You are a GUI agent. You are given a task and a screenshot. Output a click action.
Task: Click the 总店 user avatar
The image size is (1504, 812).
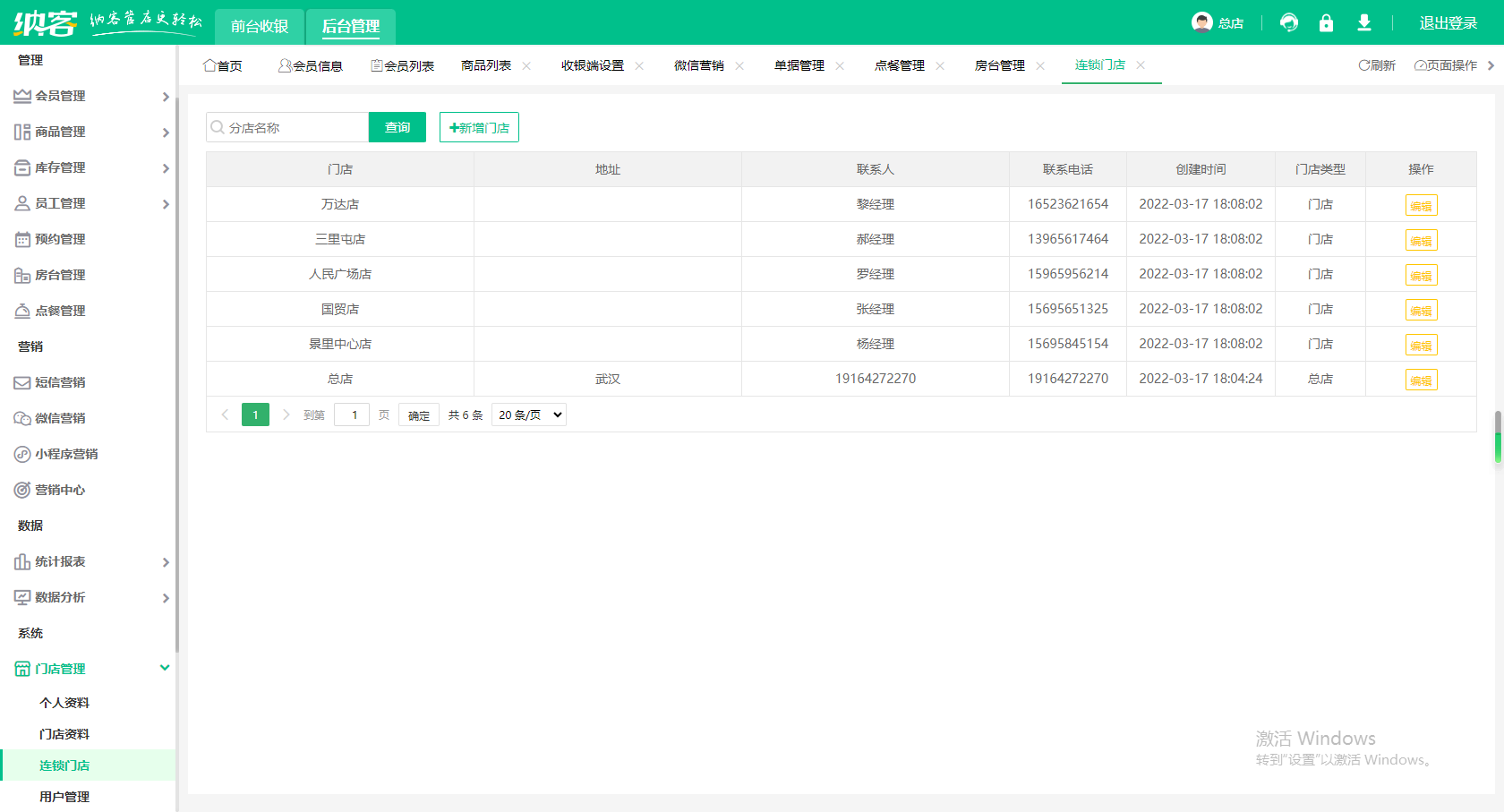1201,22
